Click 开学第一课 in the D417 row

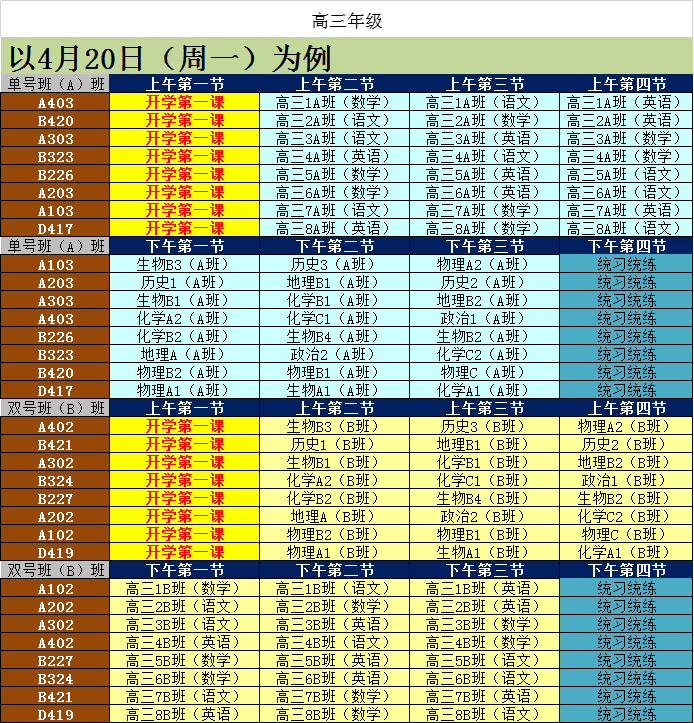[184, 228]
